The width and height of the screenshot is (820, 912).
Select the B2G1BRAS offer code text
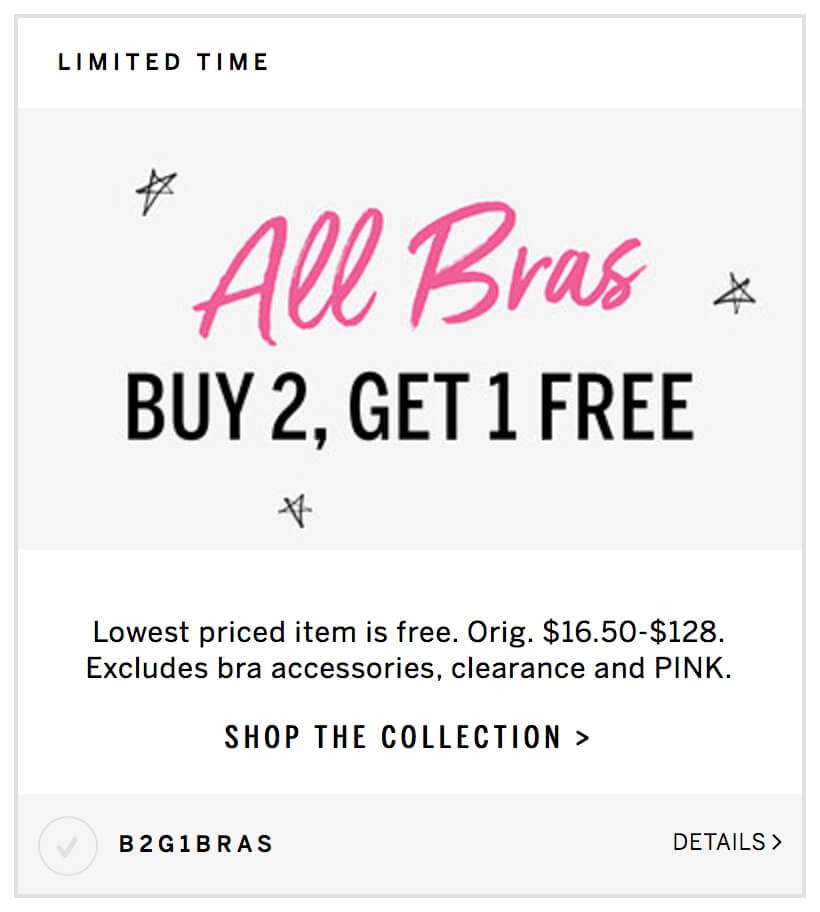coord(196,844)
